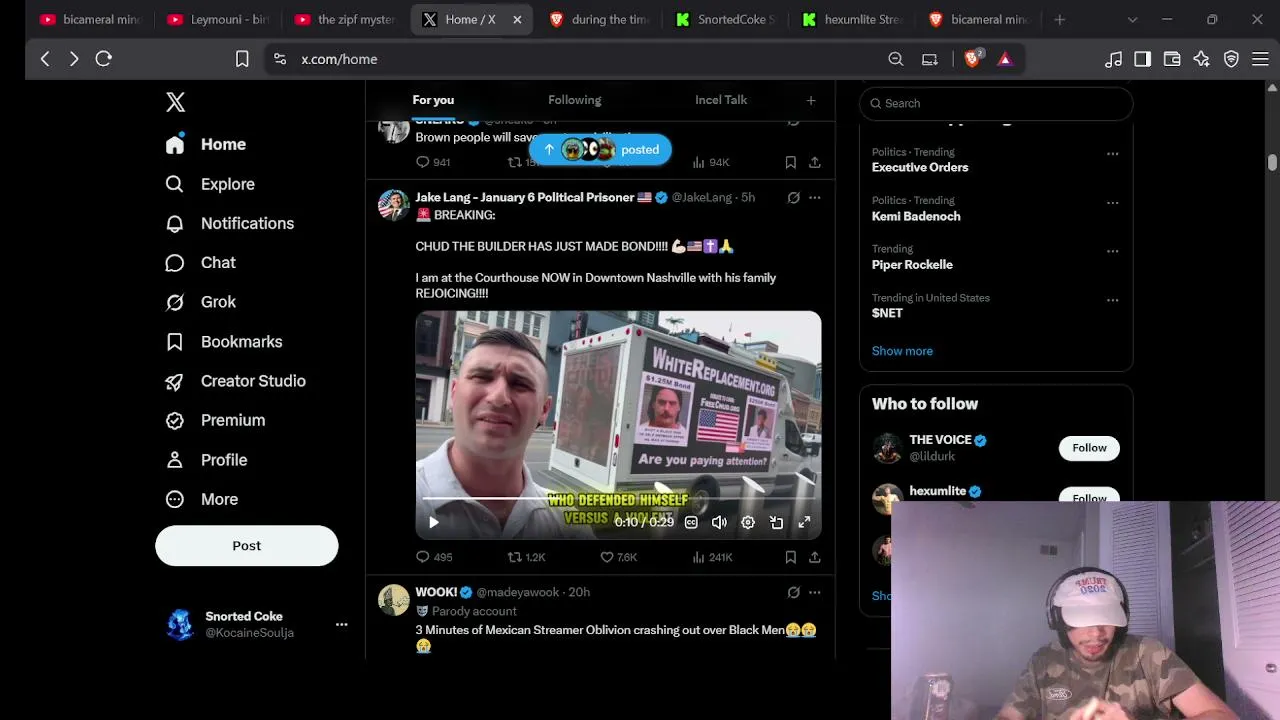The image size is (1280, 720).
Task: Seek on the video progress bar
Action: (x=618, y=498)
